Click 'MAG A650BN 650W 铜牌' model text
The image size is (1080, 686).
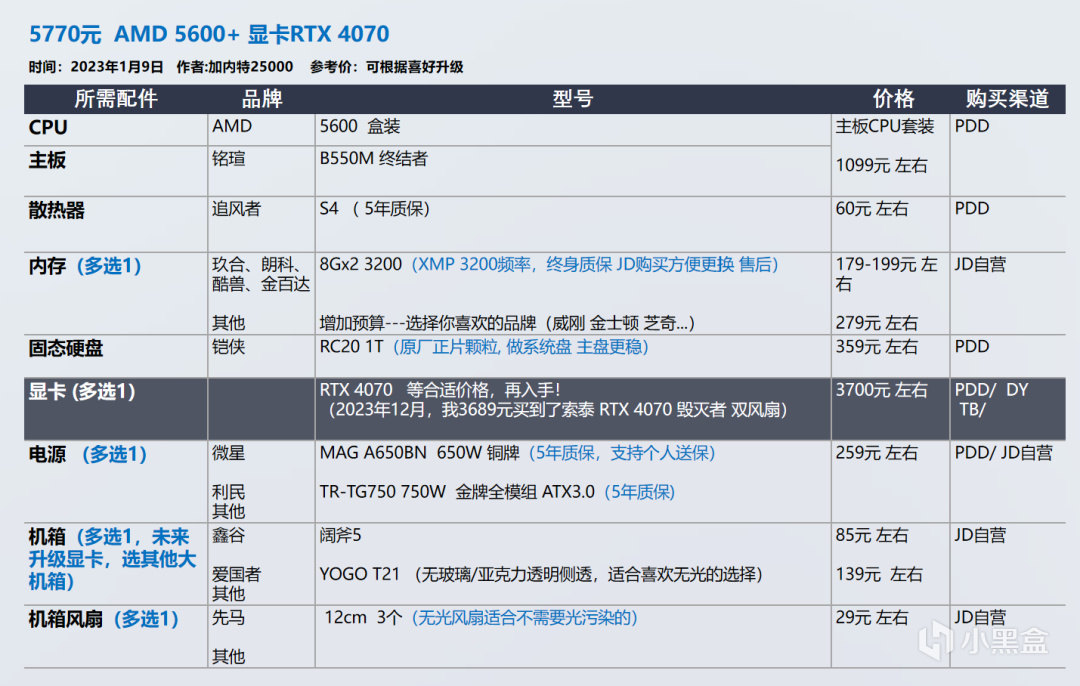419,453
